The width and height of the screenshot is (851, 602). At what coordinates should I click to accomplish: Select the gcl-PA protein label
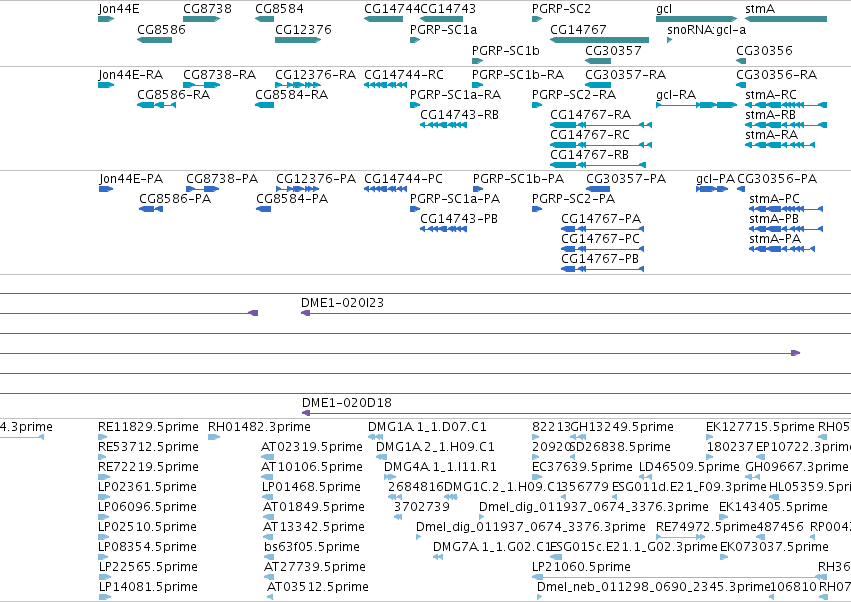715,179
